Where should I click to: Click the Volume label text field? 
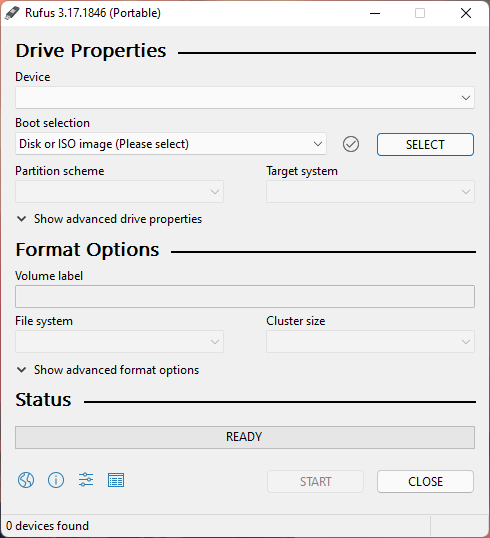pyautogui.click(x=245, y=296)
